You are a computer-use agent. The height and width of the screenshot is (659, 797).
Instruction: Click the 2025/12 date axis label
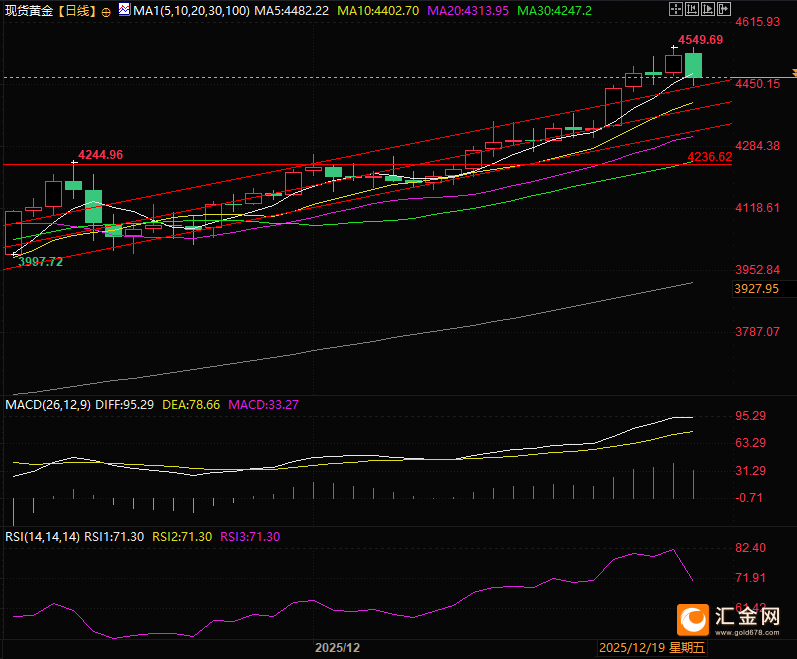pos(338,648)
